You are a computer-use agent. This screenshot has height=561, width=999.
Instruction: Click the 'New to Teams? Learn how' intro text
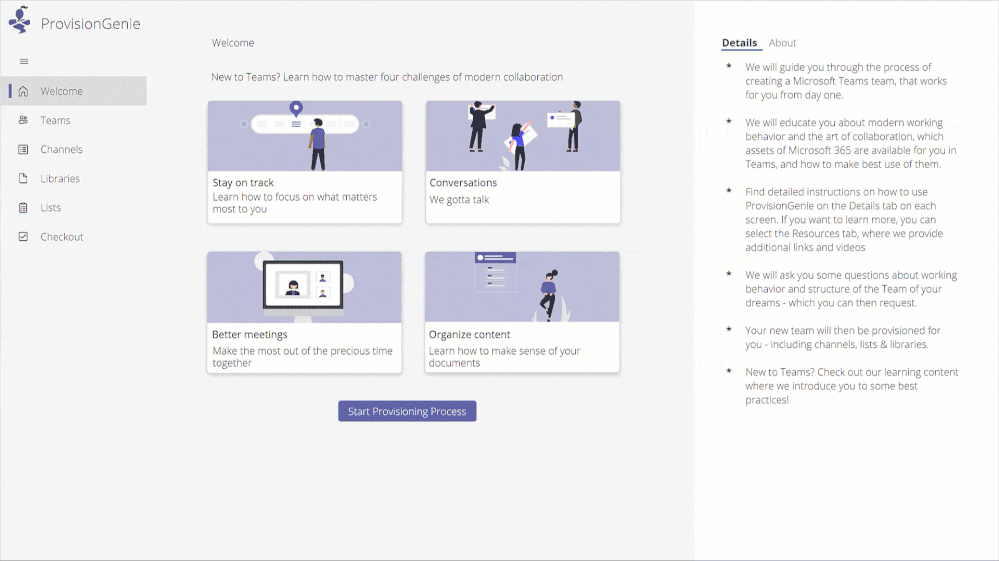coord(387,77)
